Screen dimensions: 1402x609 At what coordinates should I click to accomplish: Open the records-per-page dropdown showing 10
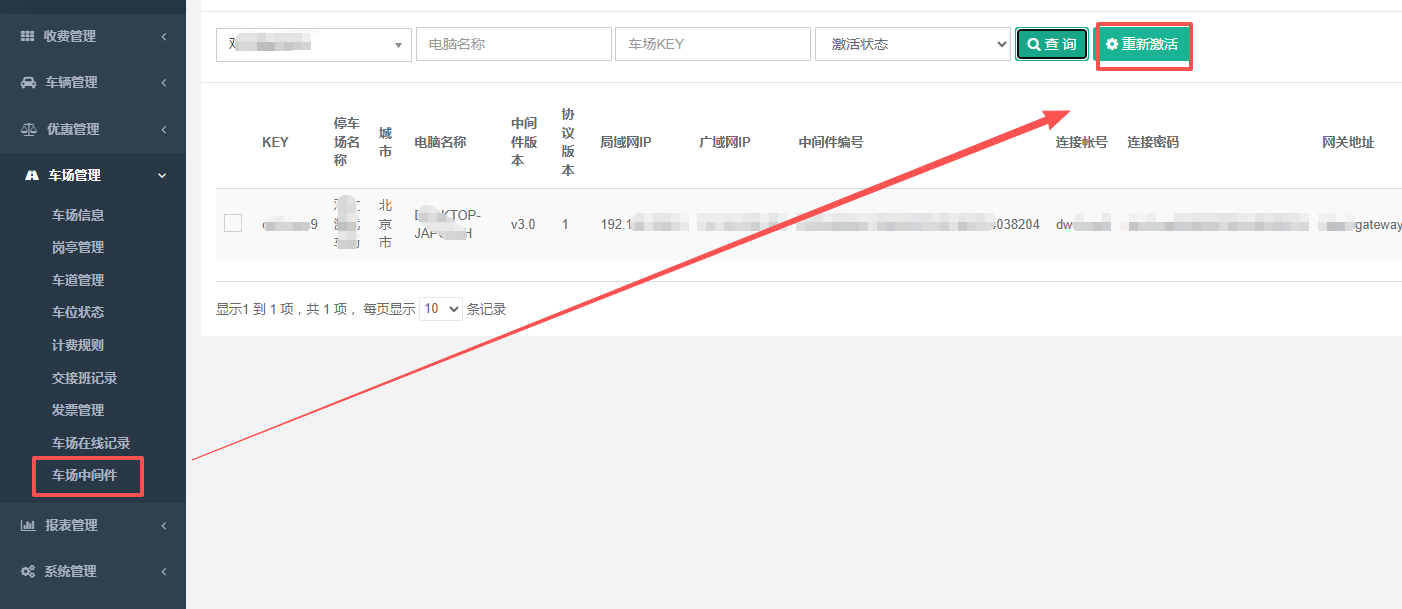(441, 309)
